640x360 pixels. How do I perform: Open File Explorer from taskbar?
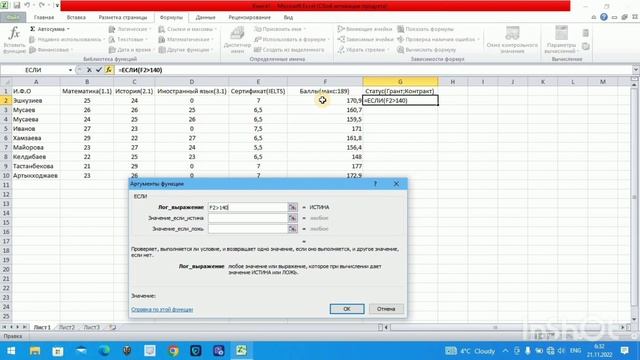[x=35, y=351]
